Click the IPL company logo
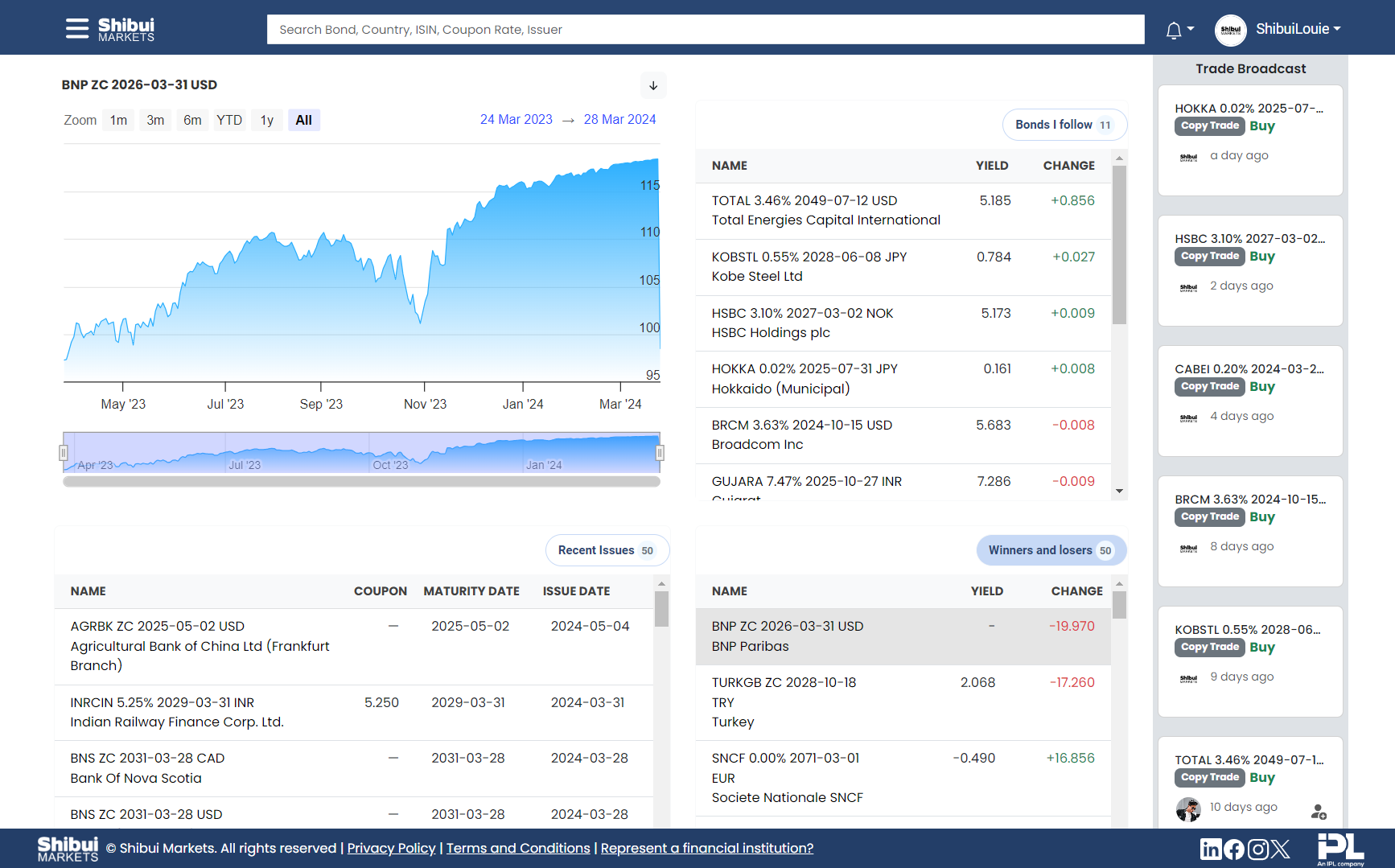 1340,849
